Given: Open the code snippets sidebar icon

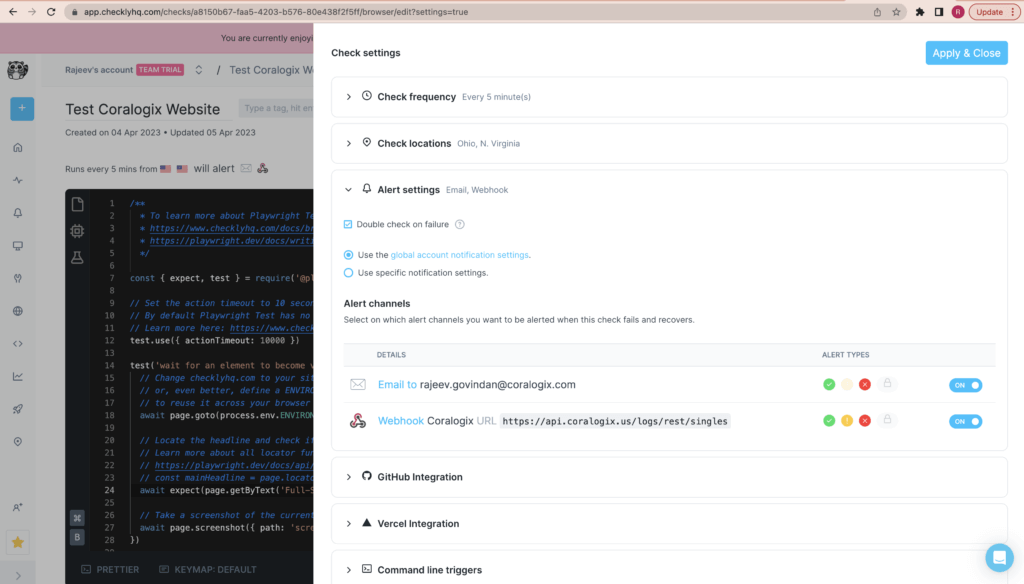Looking at the screenshot, I should point(18,344).
